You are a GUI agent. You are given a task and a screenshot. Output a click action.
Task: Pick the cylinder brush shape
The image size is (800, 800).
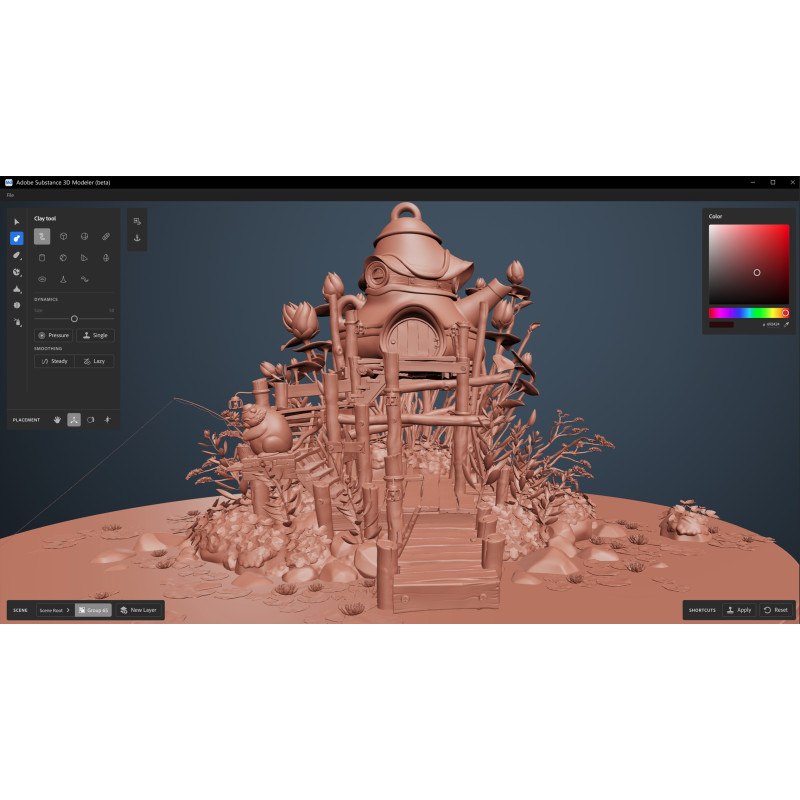42,258
